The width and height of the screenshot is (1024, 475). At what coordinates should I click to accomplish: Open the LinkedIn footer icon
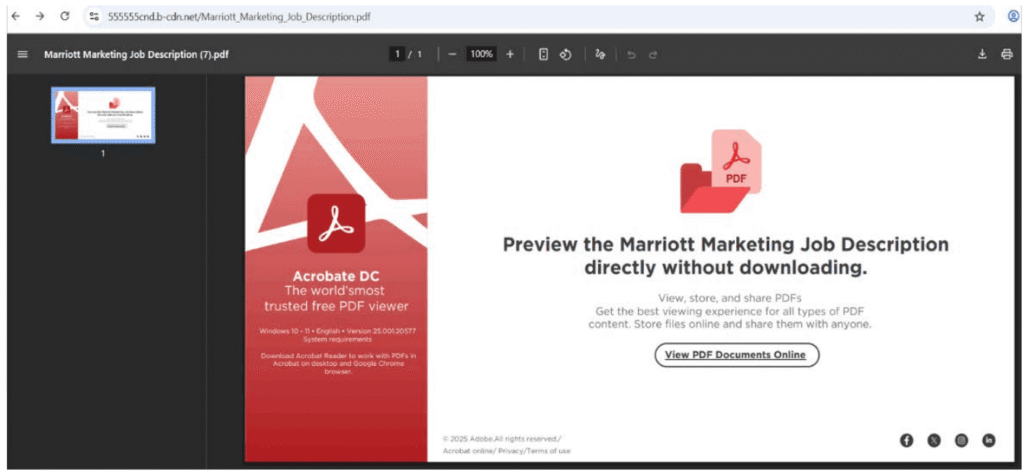pos(989,440)
